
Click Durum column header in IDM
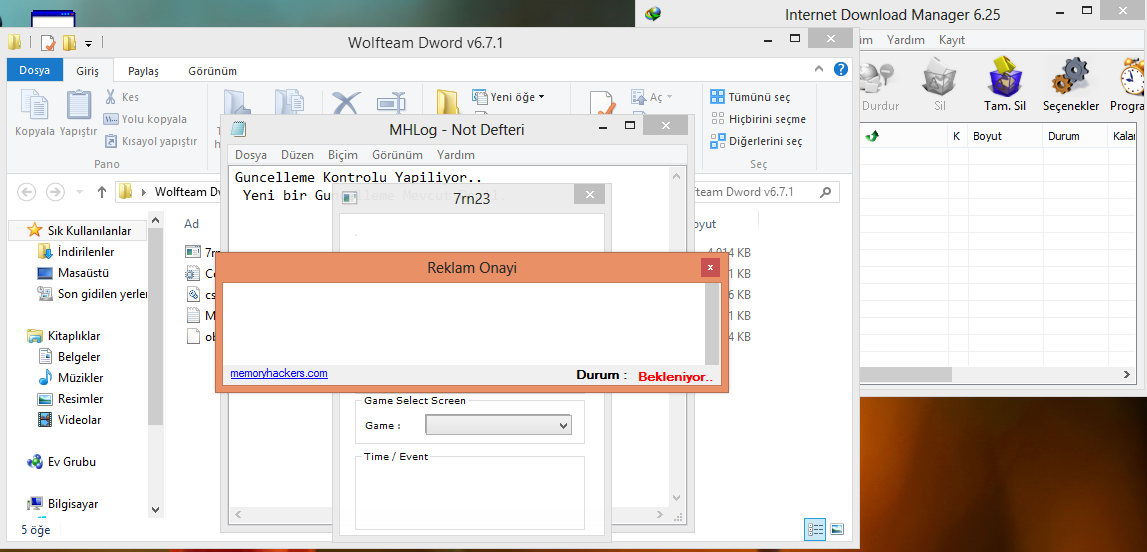(1075, 136)
